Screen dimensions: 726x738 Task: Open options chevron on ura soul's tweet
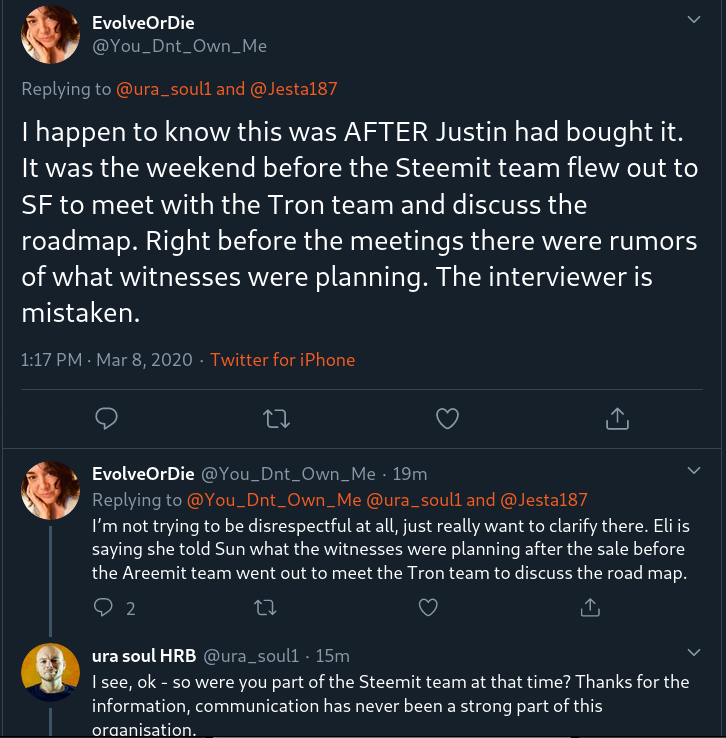[x=694, y=652]
